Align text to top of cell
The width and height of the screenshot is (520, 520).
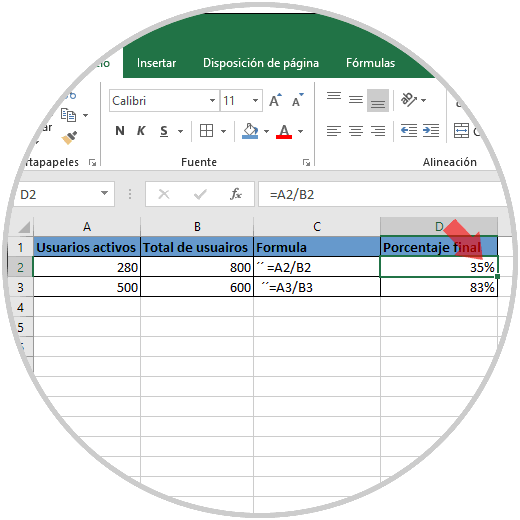coord(334,97)
